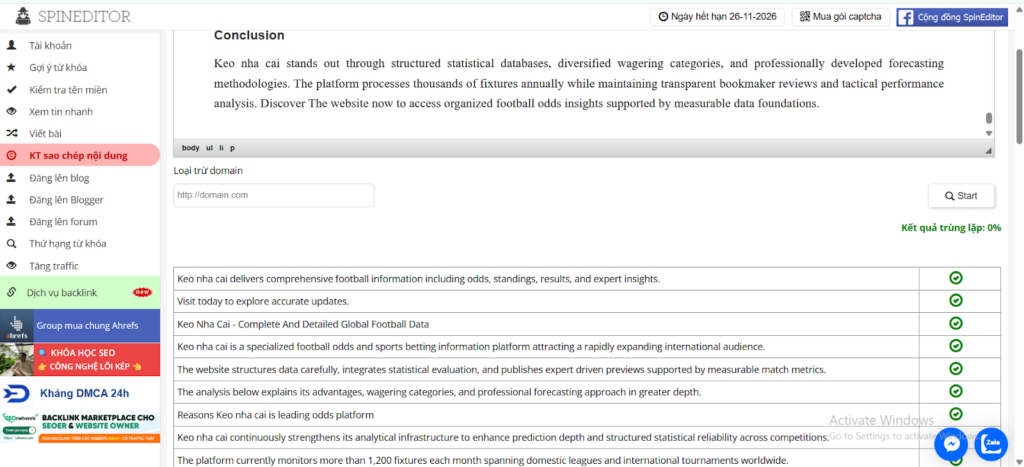Open the Zalo chat bubble

pos(993,443)
